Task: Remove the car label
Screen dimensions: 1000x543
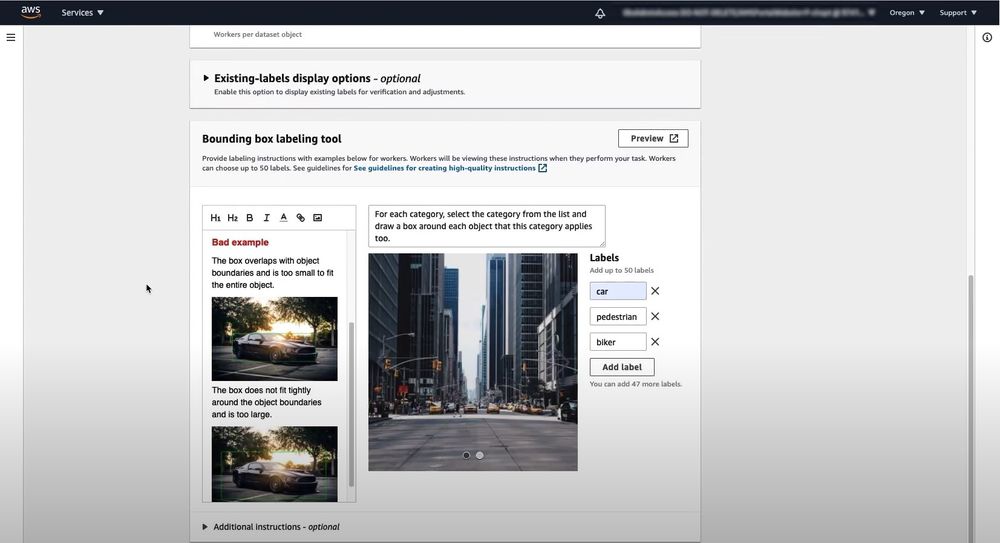Action: [655, 291]
